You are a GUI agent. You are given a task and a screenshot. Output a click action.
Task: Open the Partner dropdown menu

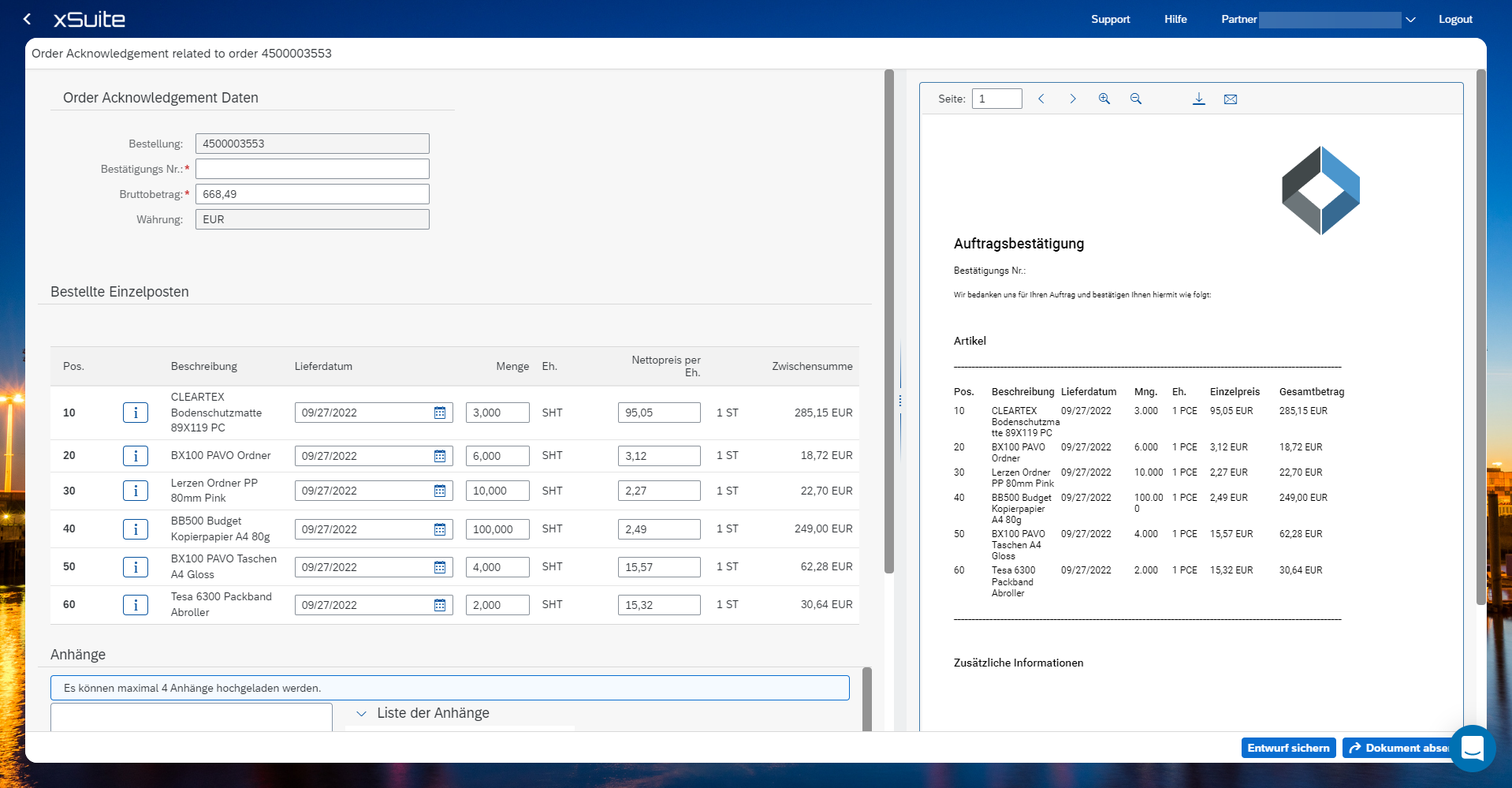click(1410, 20)
